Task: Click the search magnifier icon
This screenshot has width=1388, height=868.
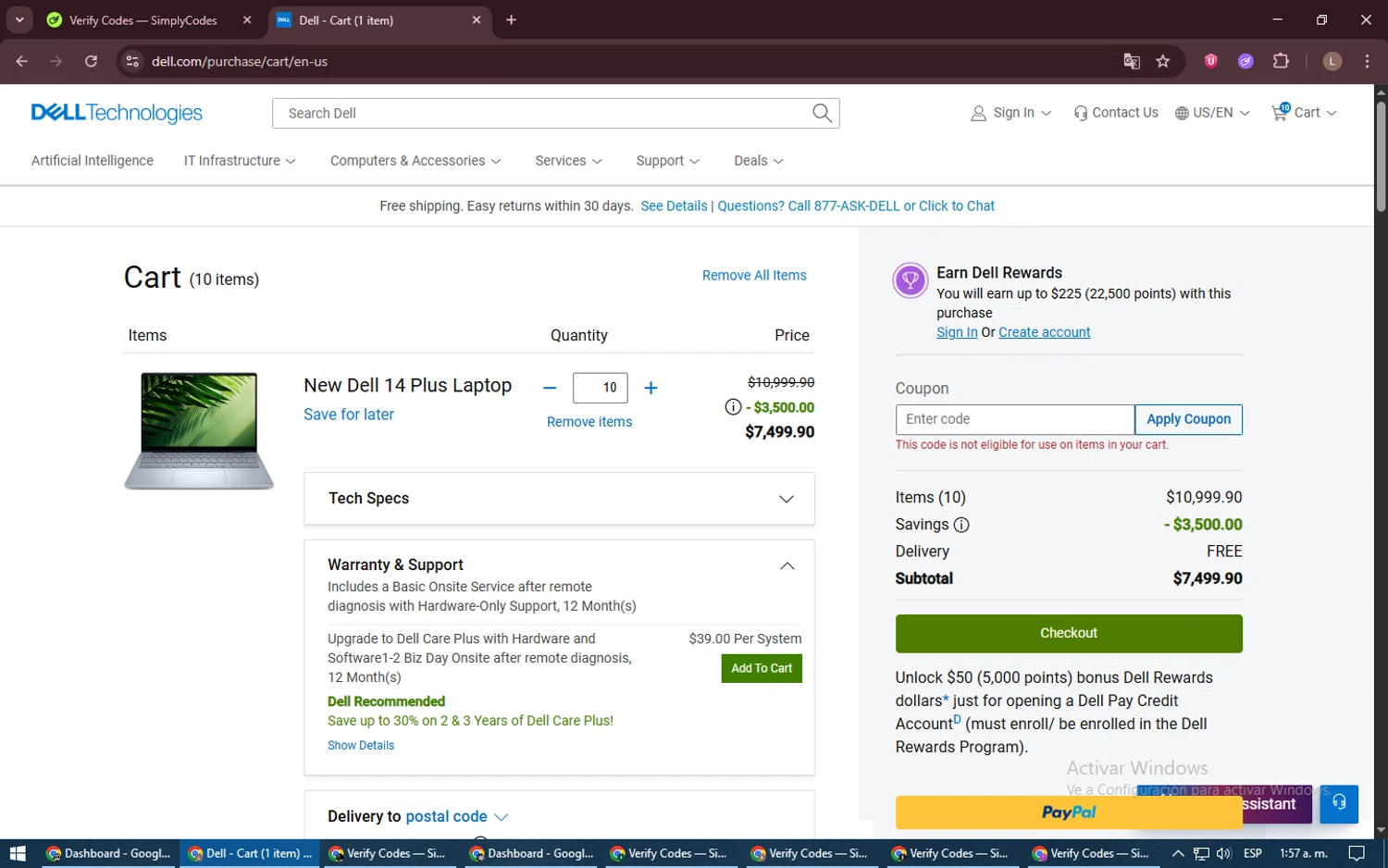Action: click(x=822, y=113)
